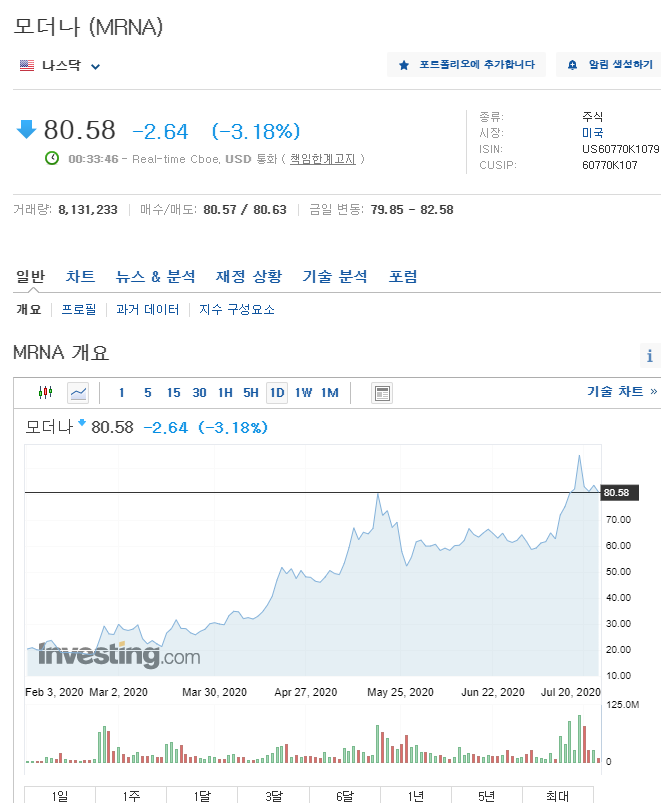Select the 6달 time range
Viewport: 661px width, 803px height.
[x=345, y=795]
